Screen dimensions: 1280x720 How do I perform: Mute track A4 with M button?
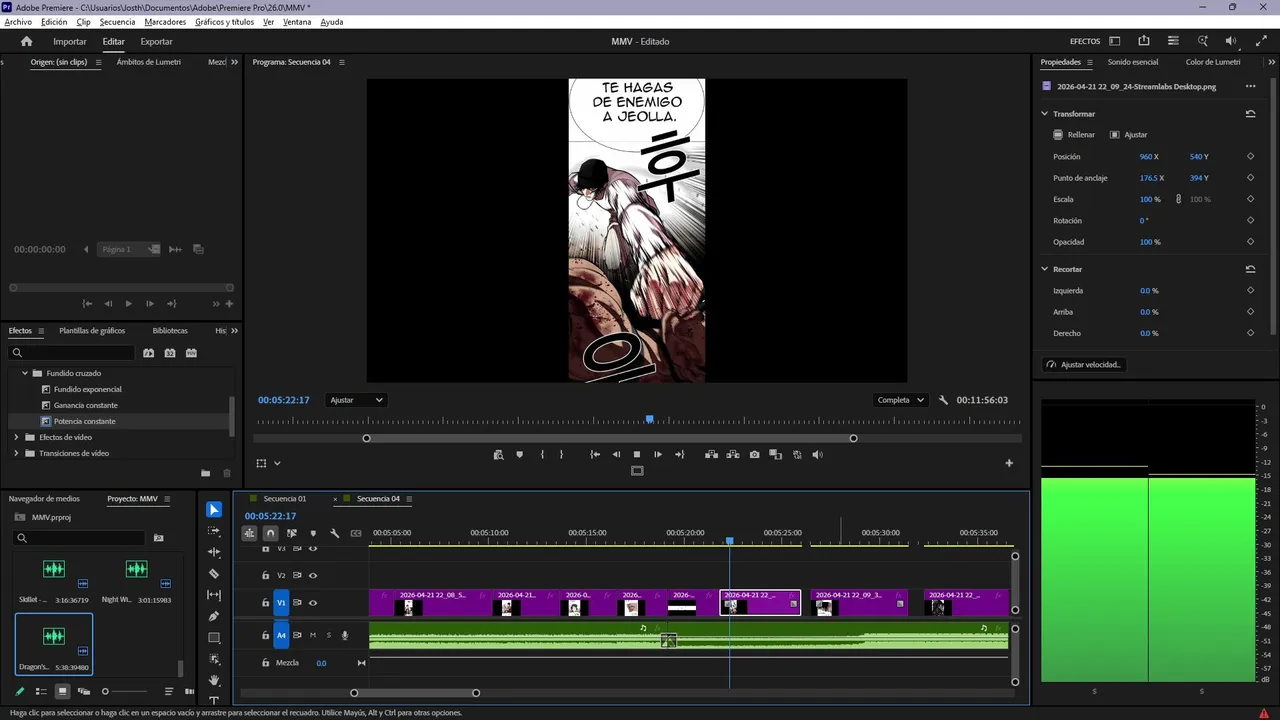click(313, 635)
